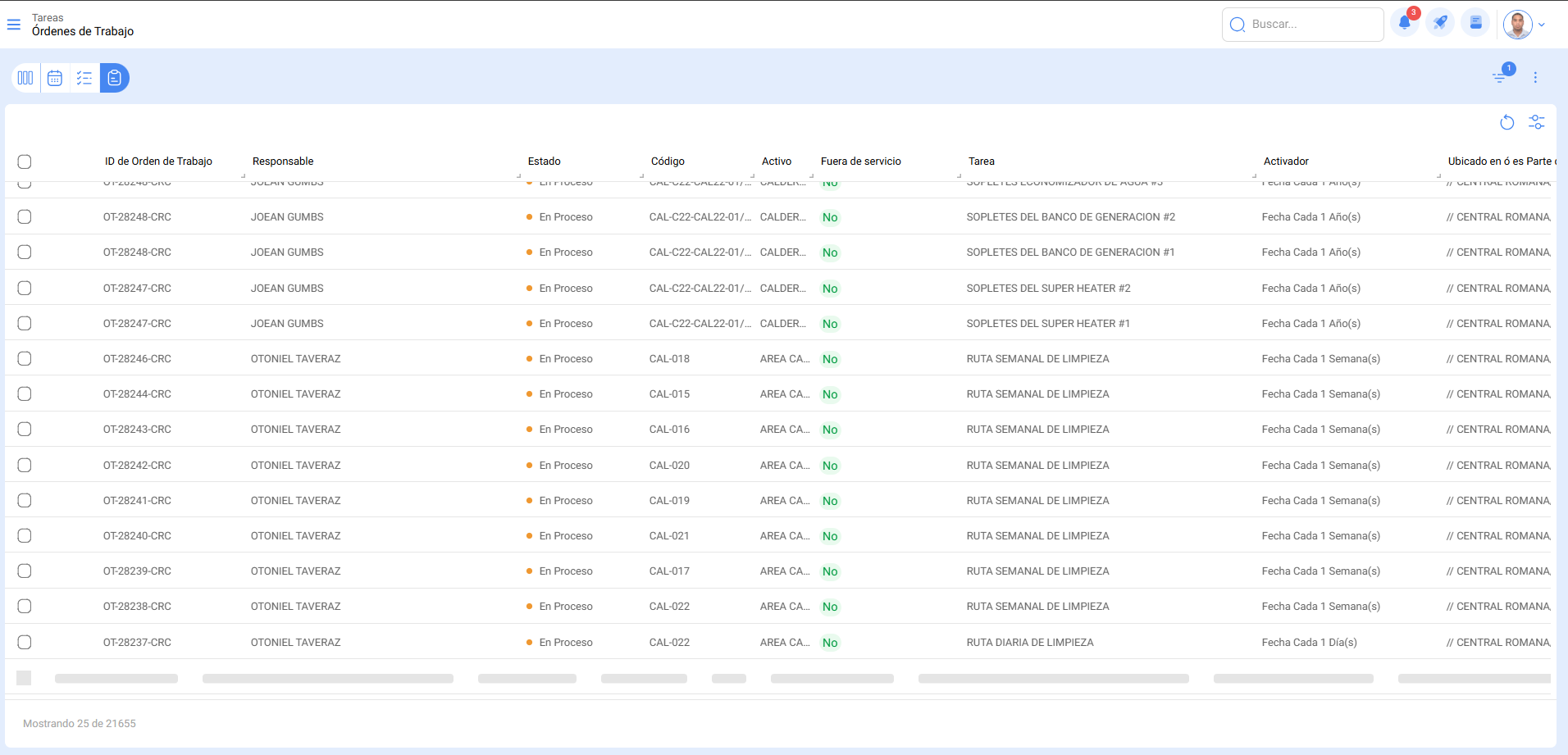Click the Buscar search field
The height and width of the screenshot is (755, 1568).
1310,25
